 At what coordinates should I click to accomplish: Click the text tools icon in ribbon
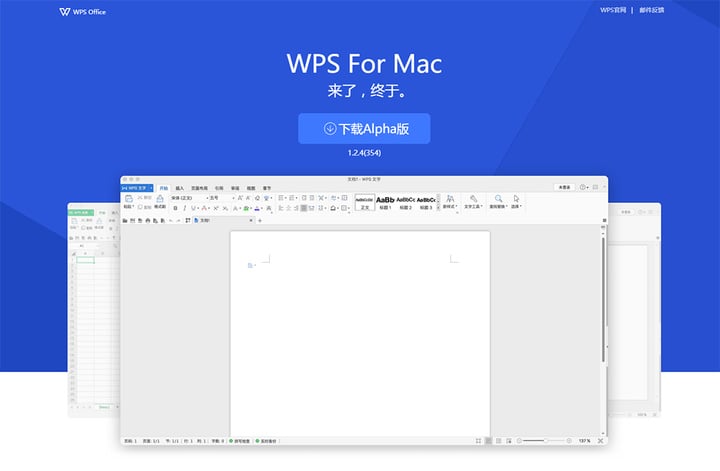click(473, 201)
